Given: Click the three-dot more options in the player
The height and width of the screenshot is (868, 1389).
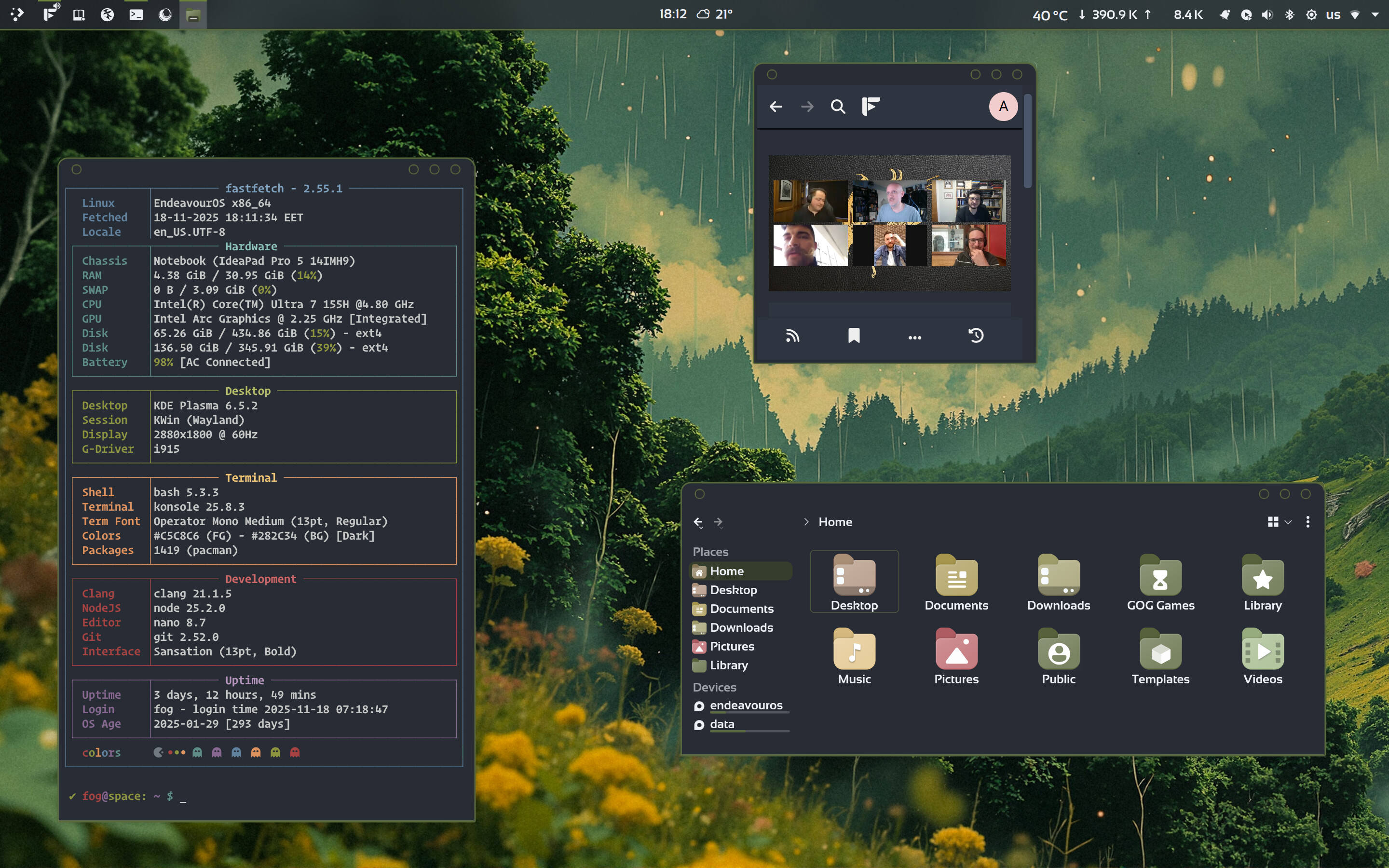Looking at the screenshot, I should pos(914,338).
